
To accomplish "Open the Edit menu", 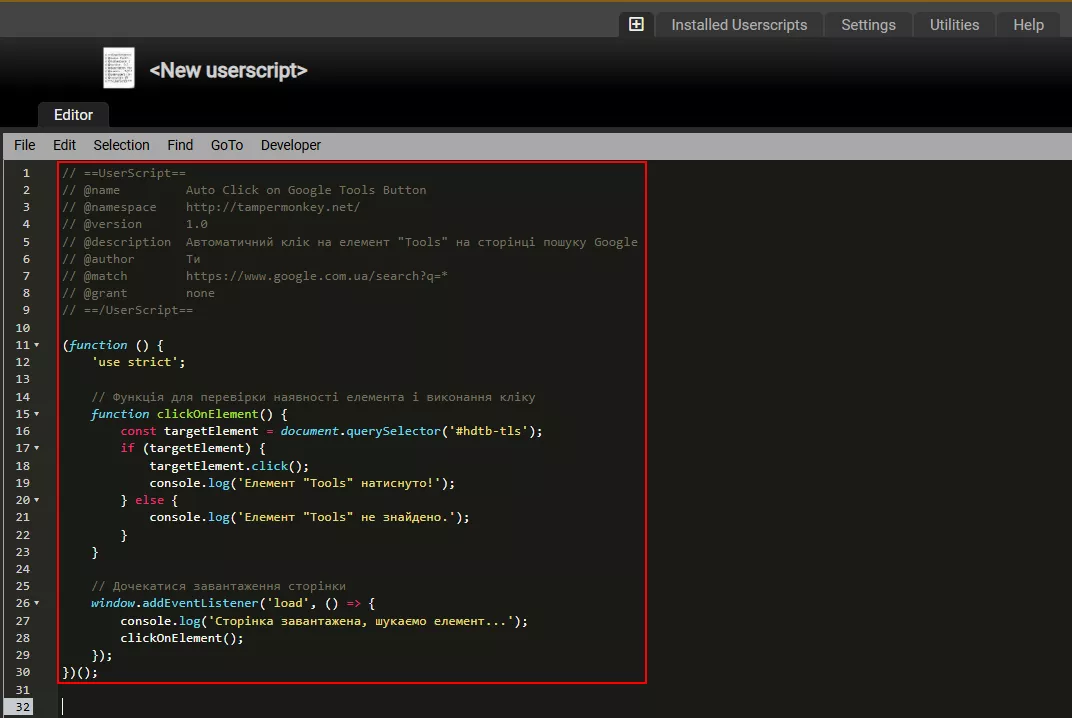I will coord(64,145).
